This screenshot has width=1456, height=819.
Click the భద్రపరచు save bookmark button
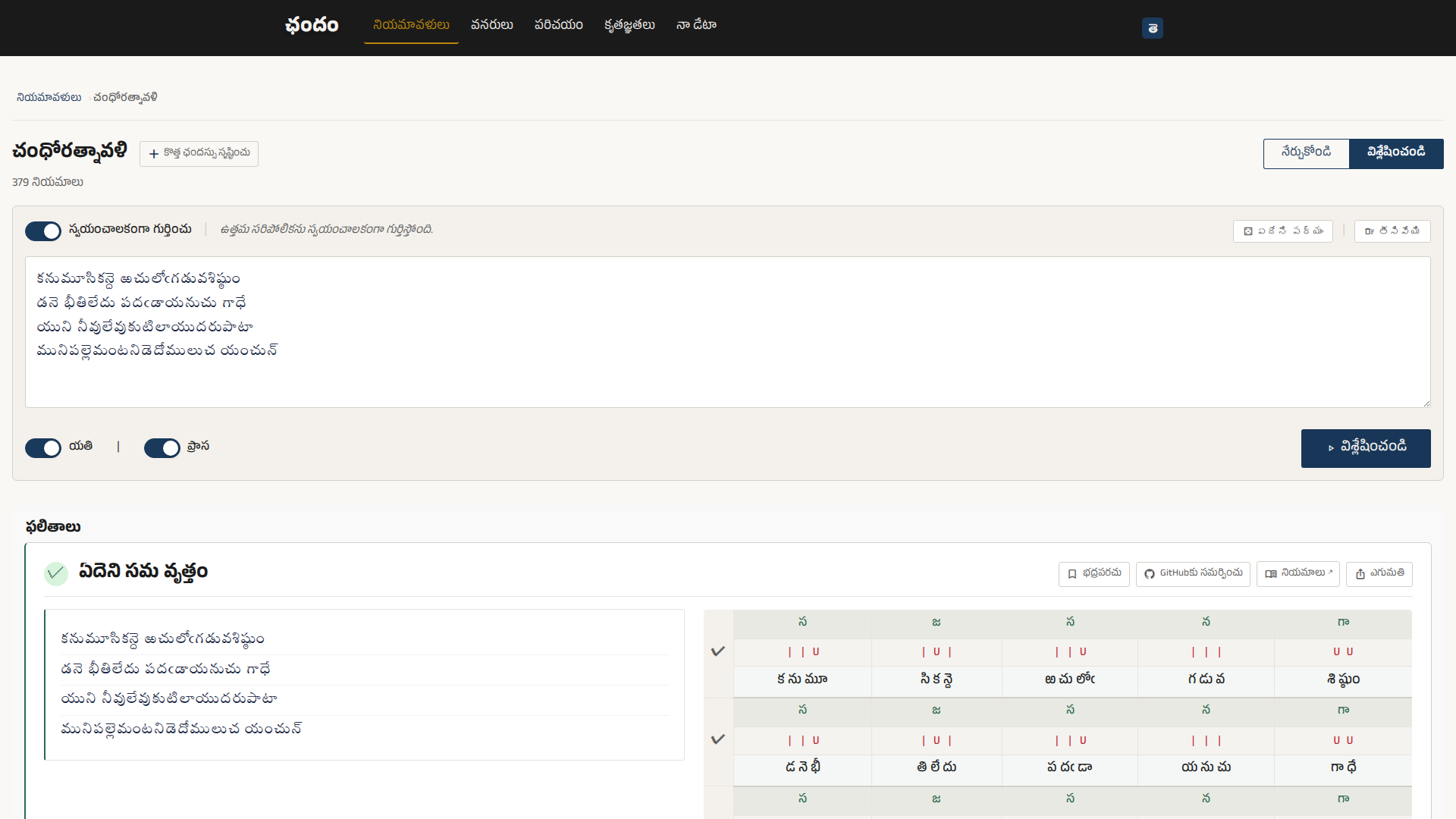click(1094, 574)
